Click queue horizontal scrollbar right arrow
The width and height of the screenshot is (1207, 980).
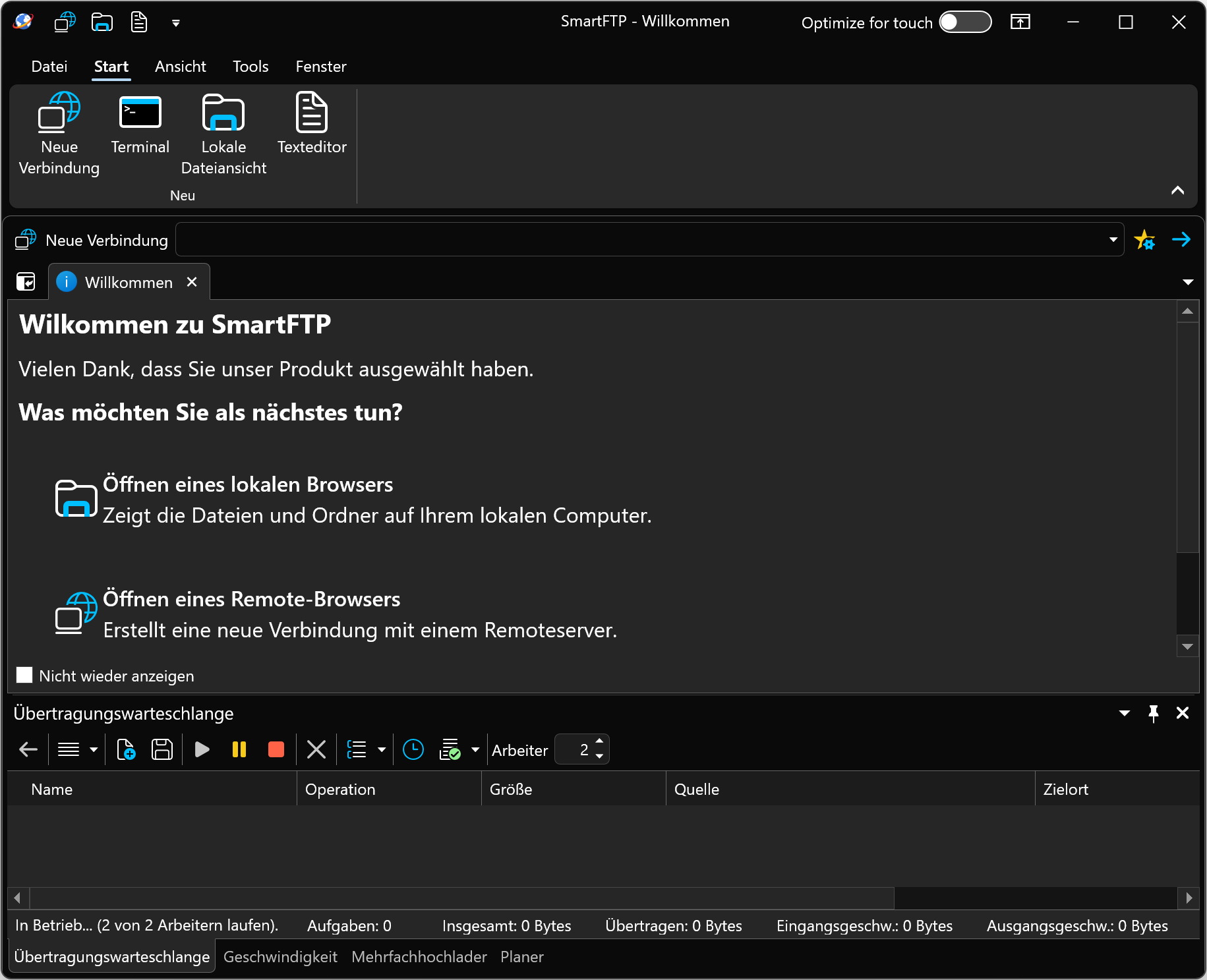point(1189,898)
